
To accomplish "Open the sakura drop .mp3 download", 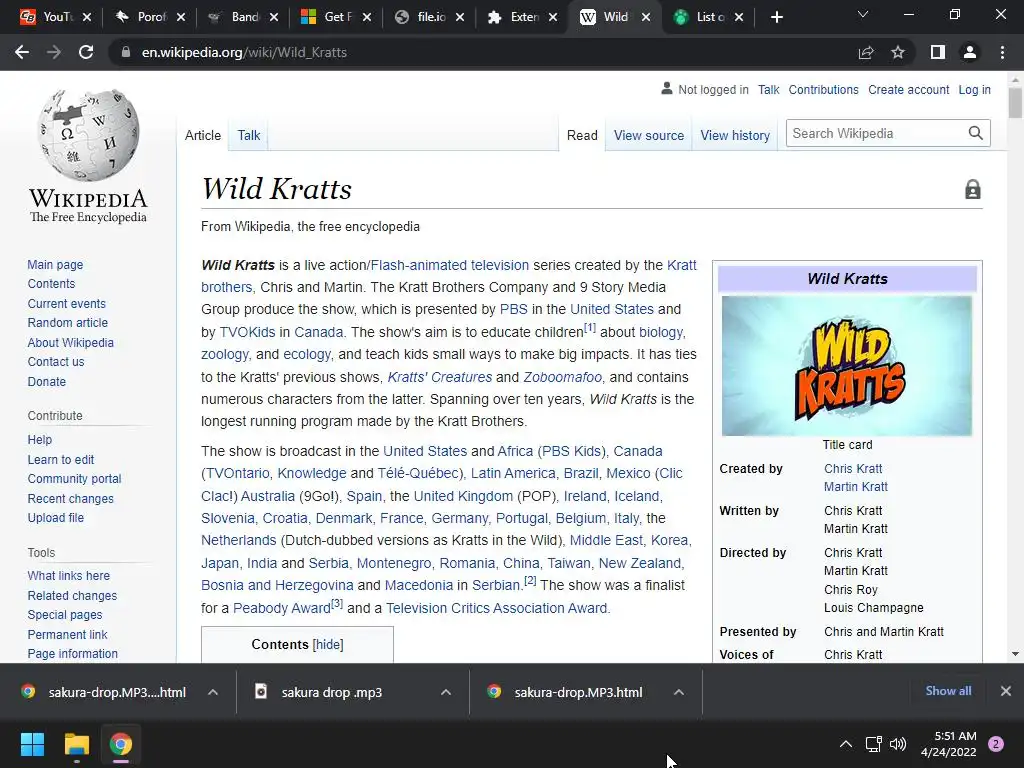I will click(x=332, y=692).
